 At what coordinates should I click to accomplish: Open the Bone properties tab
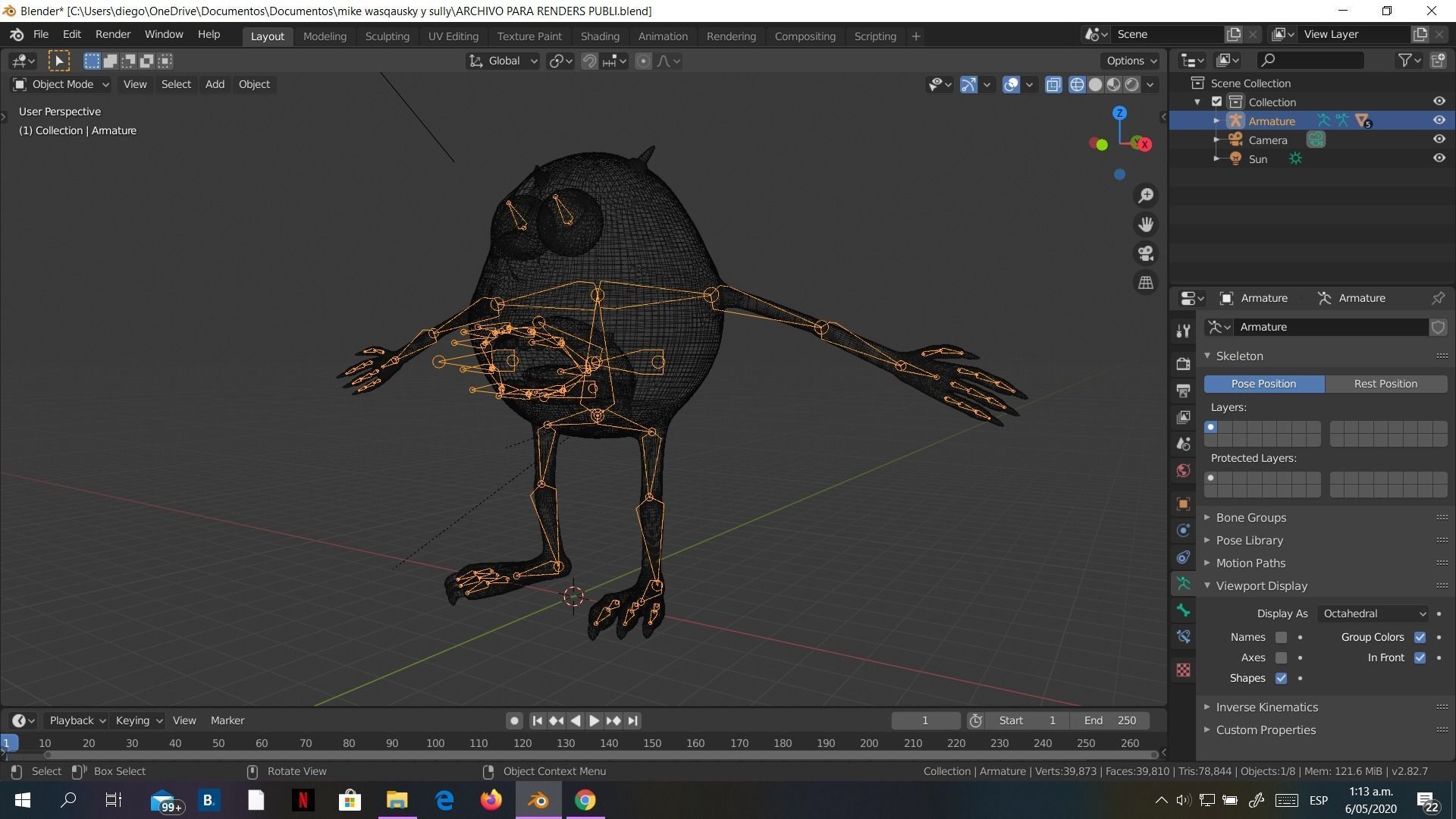point(1183,610)
